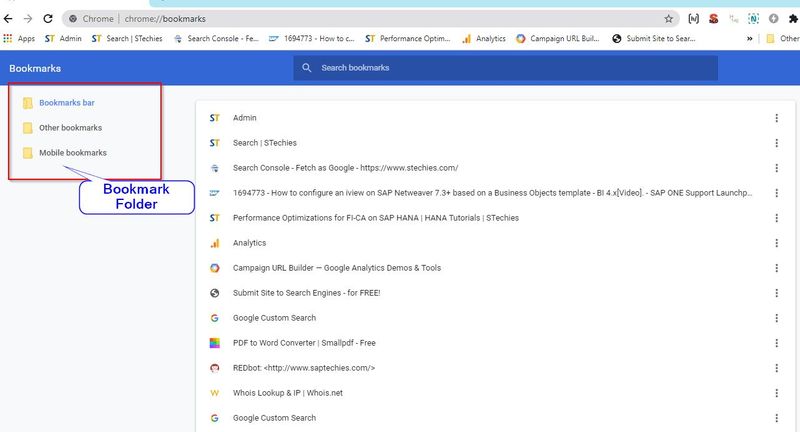
Task: Click the Analytics bar-chart favicon in list
Action: coord(215,243)
